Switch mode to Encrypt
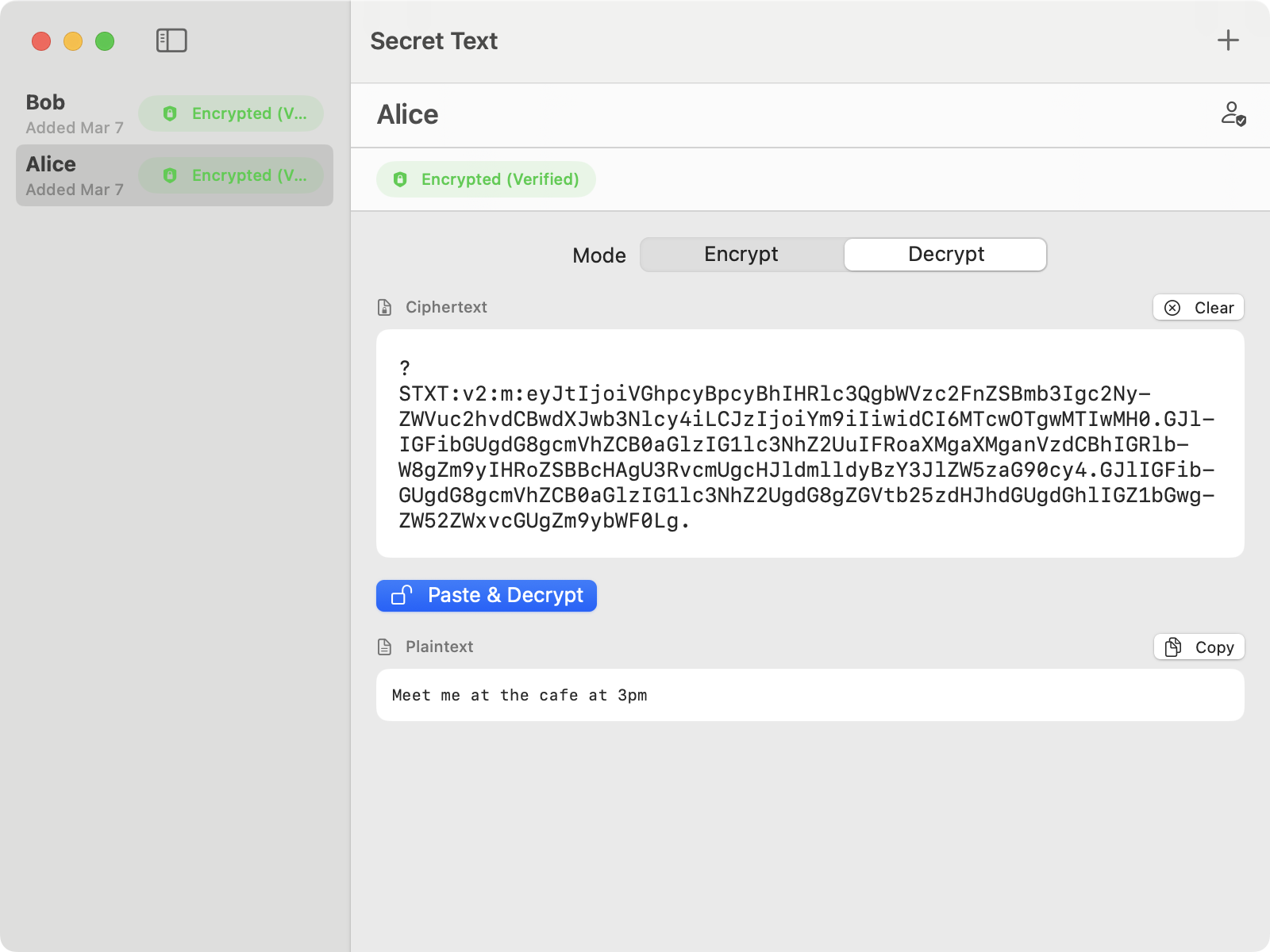The image size is (1270, 952). [x=741, y=255]
